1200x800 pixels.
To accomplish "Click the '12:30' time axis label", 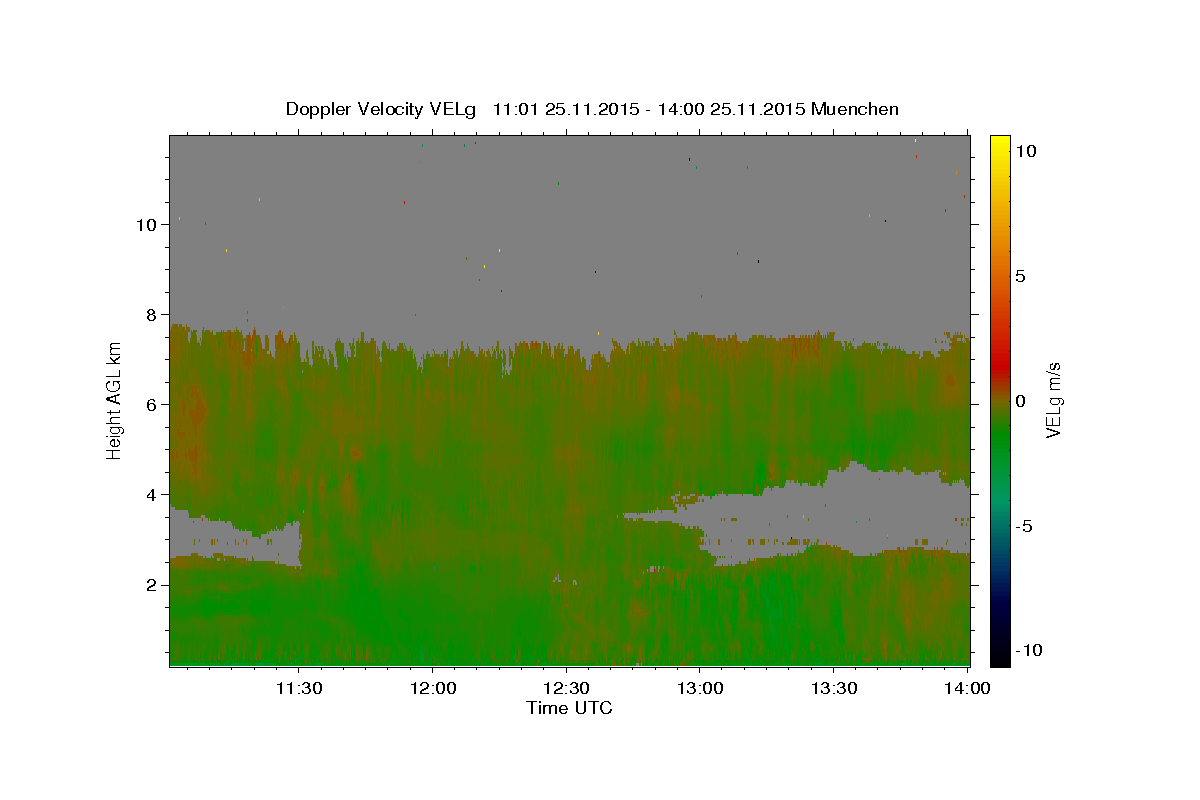I will coord(566,689).
